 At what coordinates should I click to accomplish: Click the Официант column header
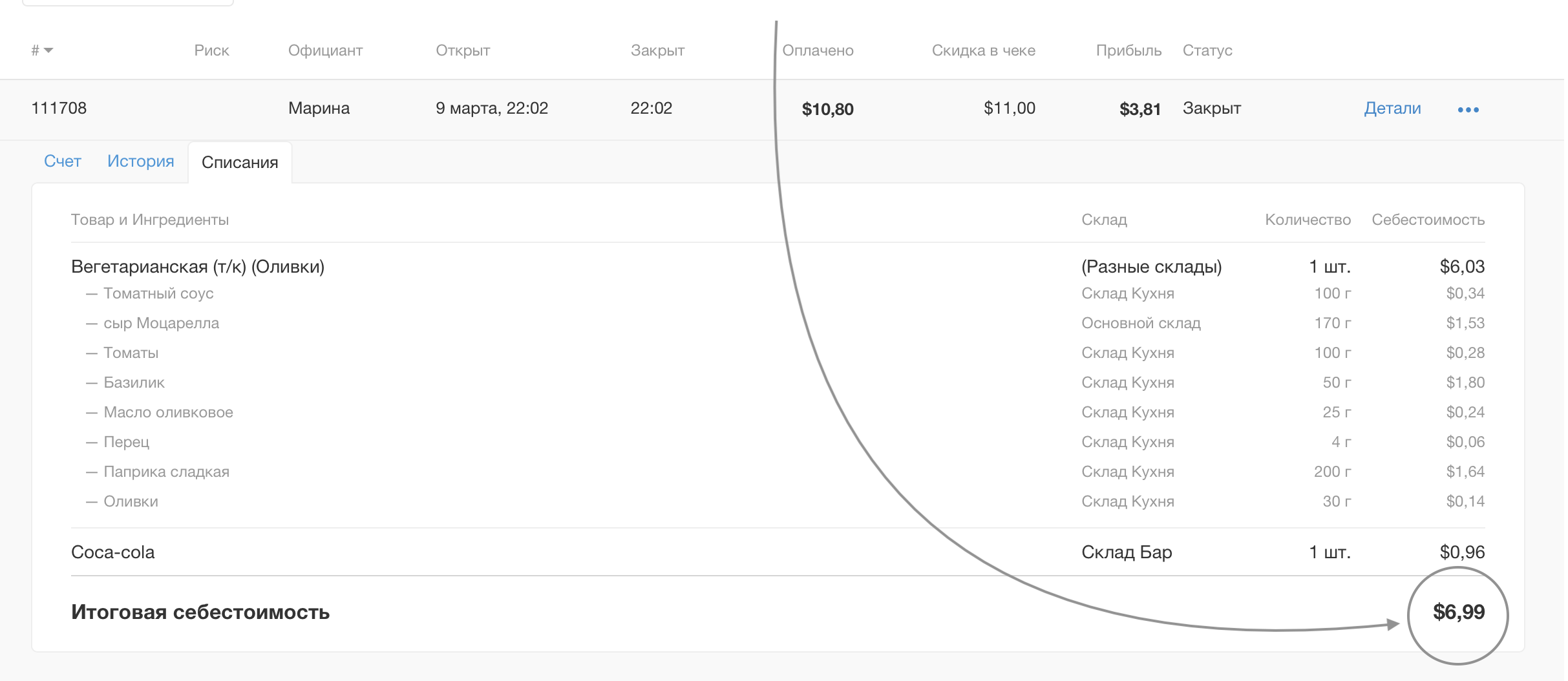point(325,50)
